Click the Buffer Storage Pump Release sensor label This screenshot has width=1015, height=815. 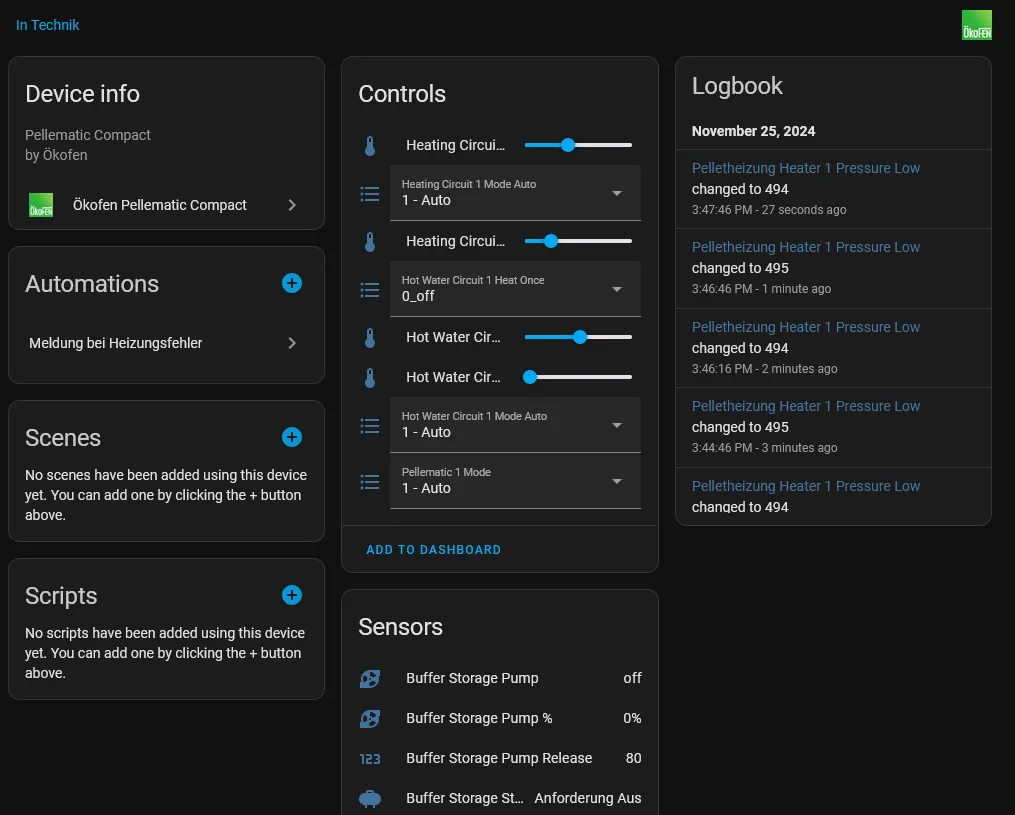(x=499, y=758)
